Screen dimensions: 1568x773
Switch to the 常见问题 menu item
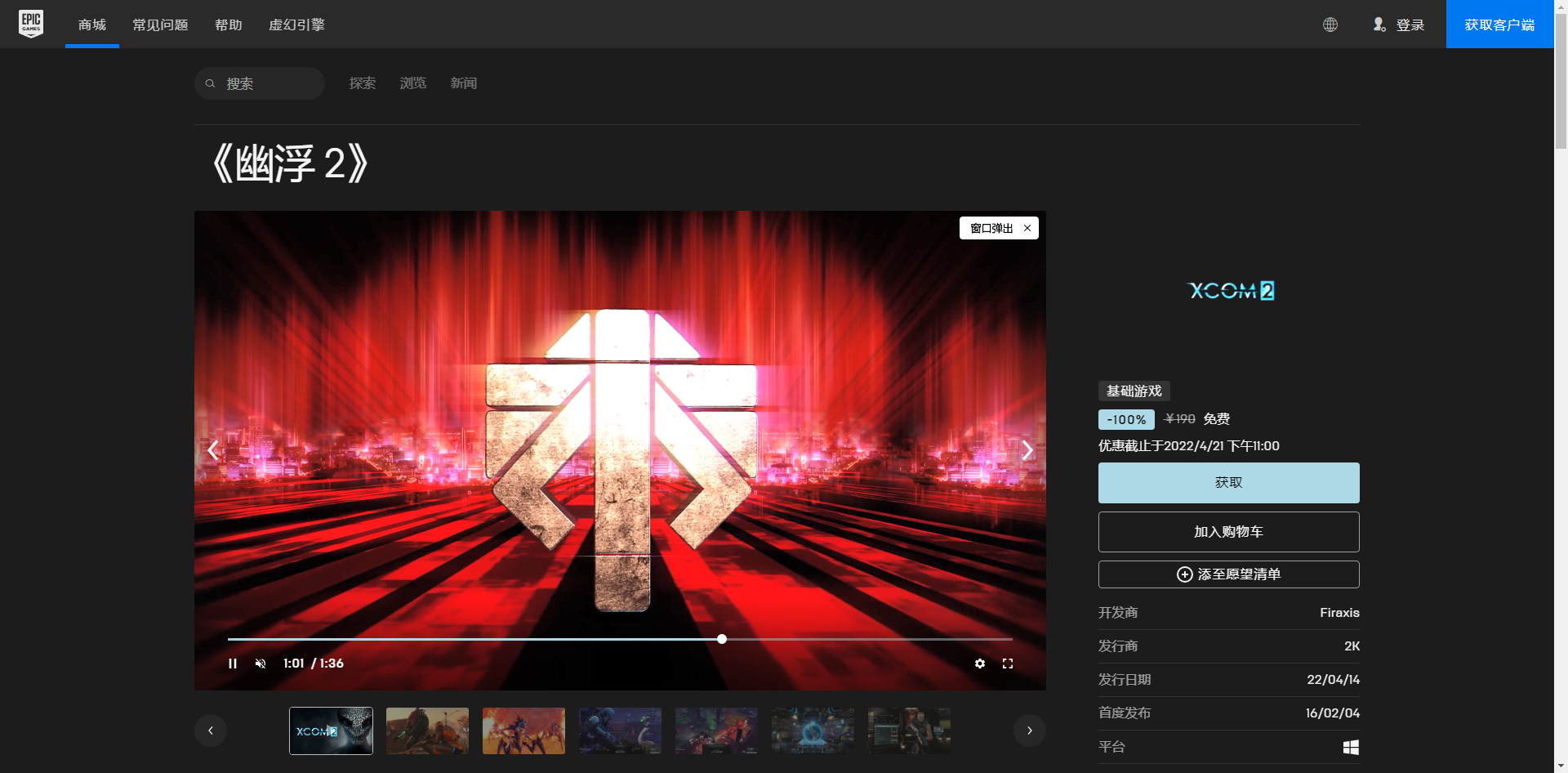pyautogui.click(x=160, y=25)
